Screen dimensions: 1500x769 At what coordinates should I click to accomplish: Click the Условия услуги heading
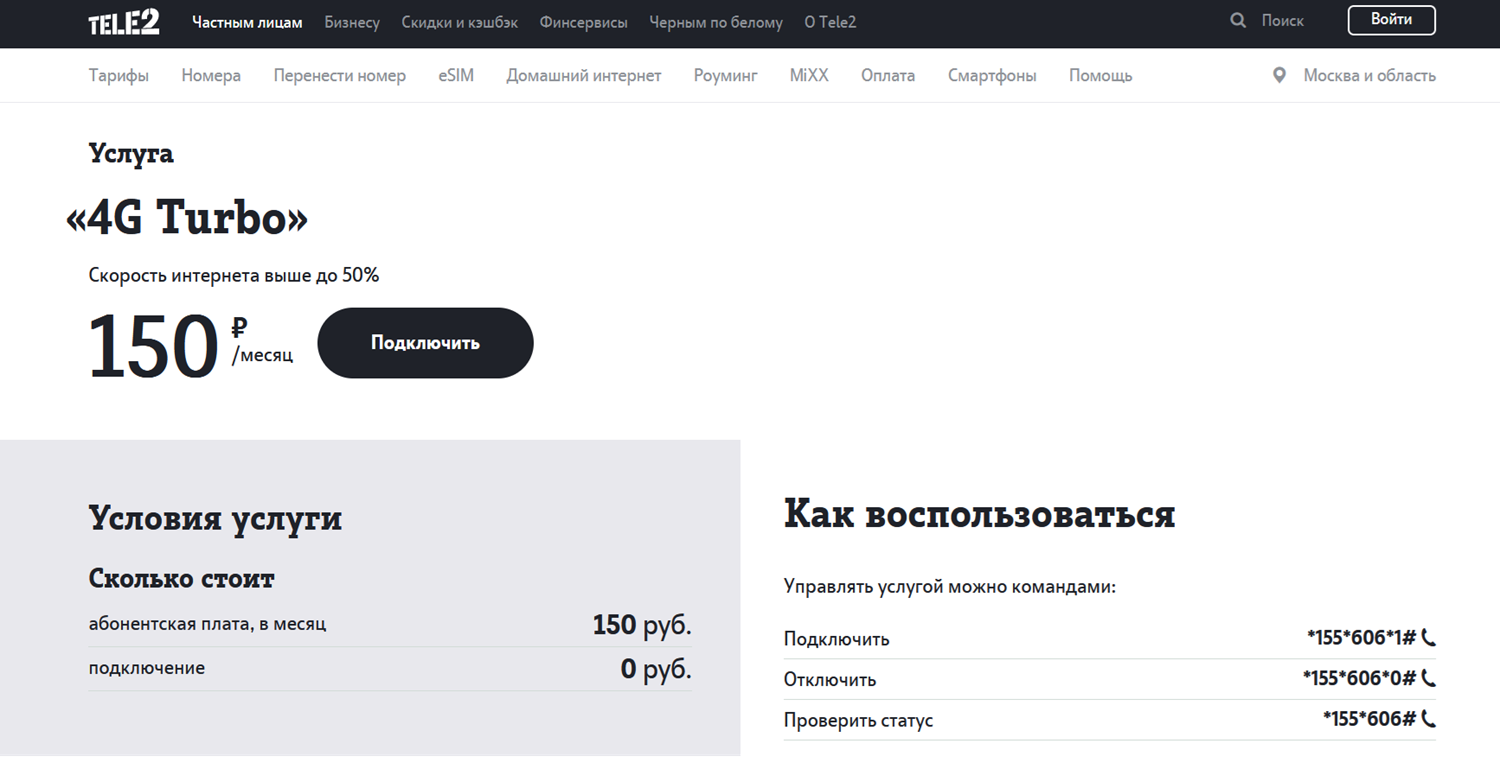click(x=215, y=518)
